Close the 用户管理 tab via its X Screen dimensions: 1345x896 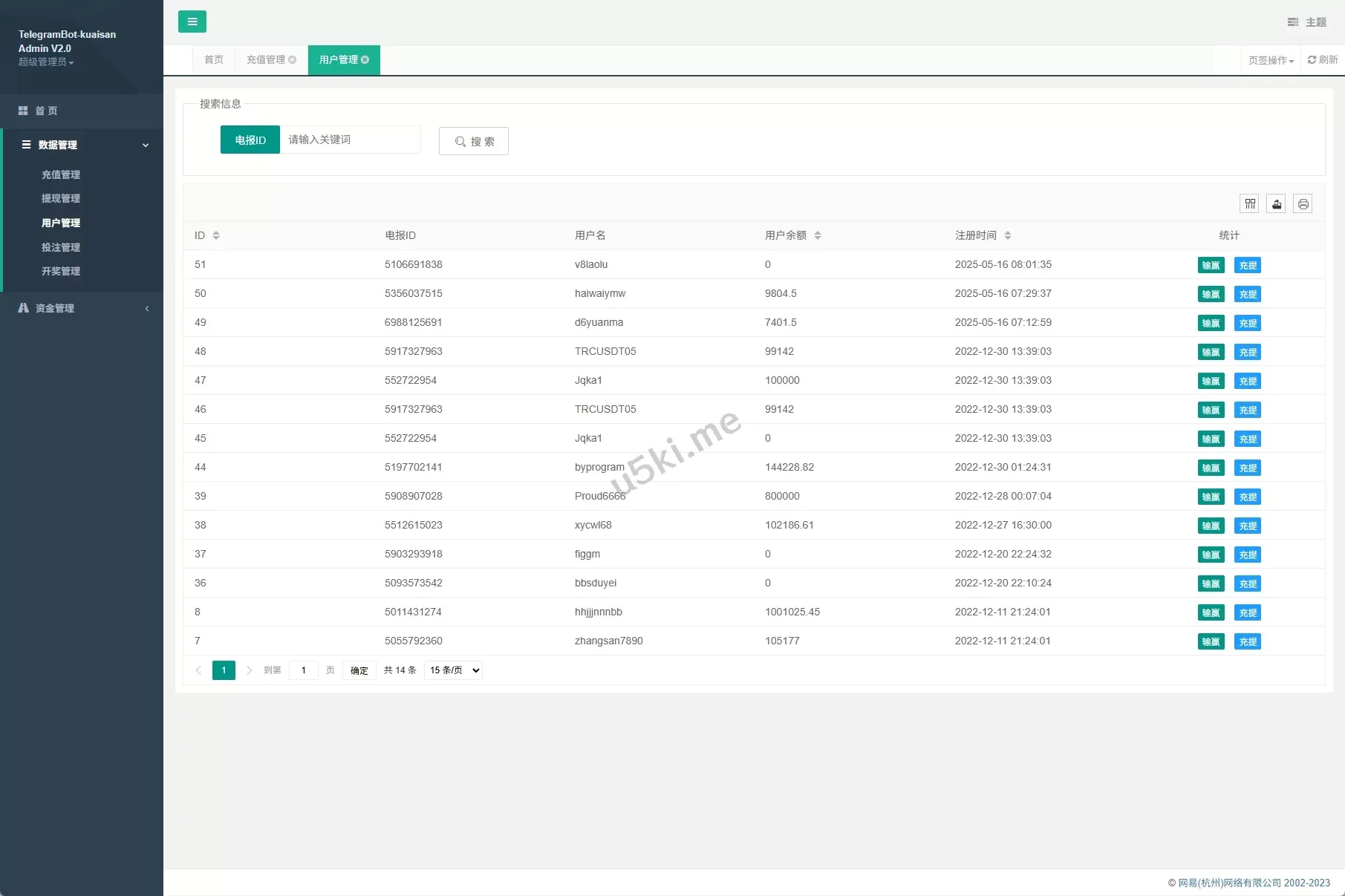coord(365,60)
